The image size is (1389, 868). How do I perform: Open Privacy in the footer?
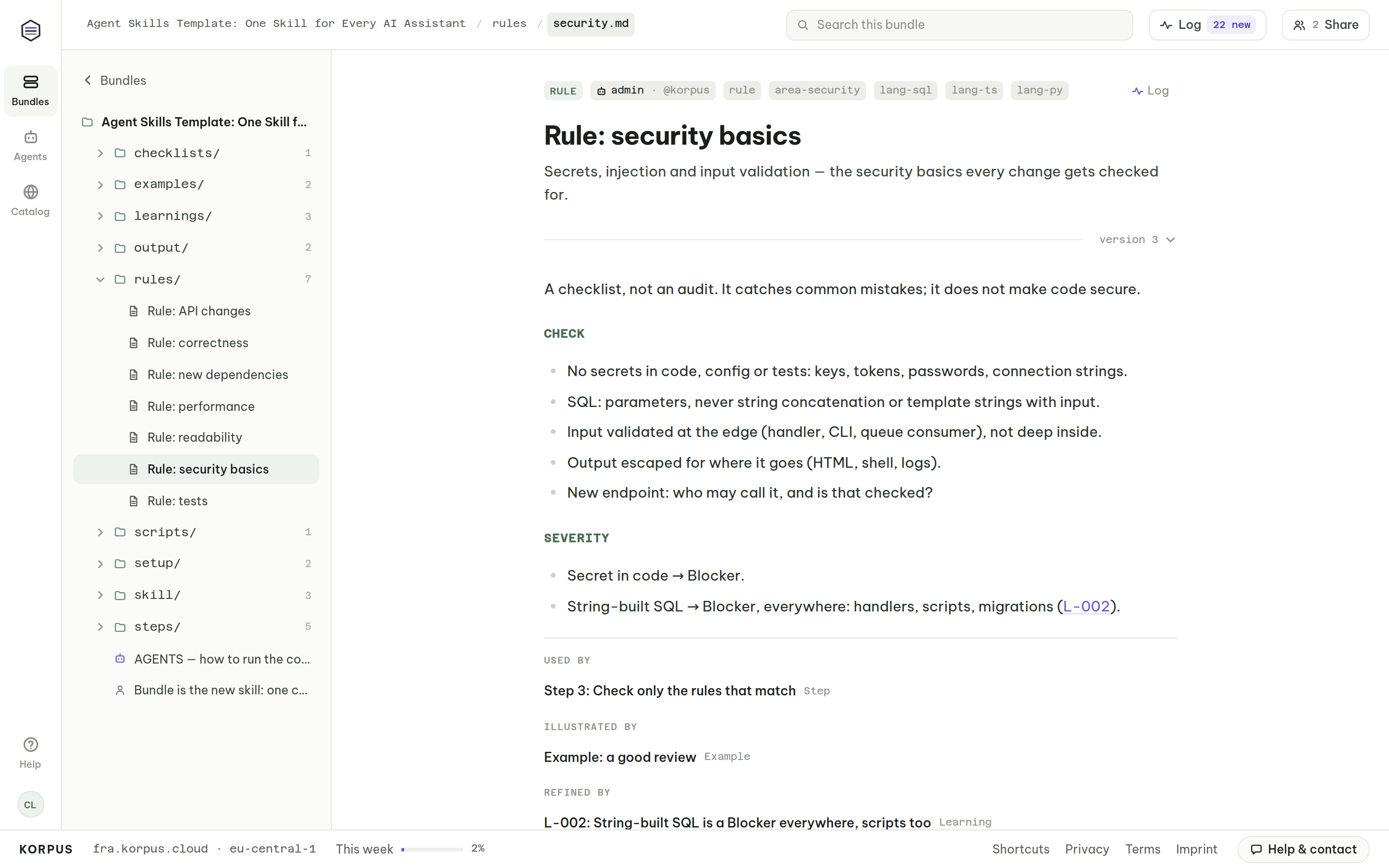1087,849
